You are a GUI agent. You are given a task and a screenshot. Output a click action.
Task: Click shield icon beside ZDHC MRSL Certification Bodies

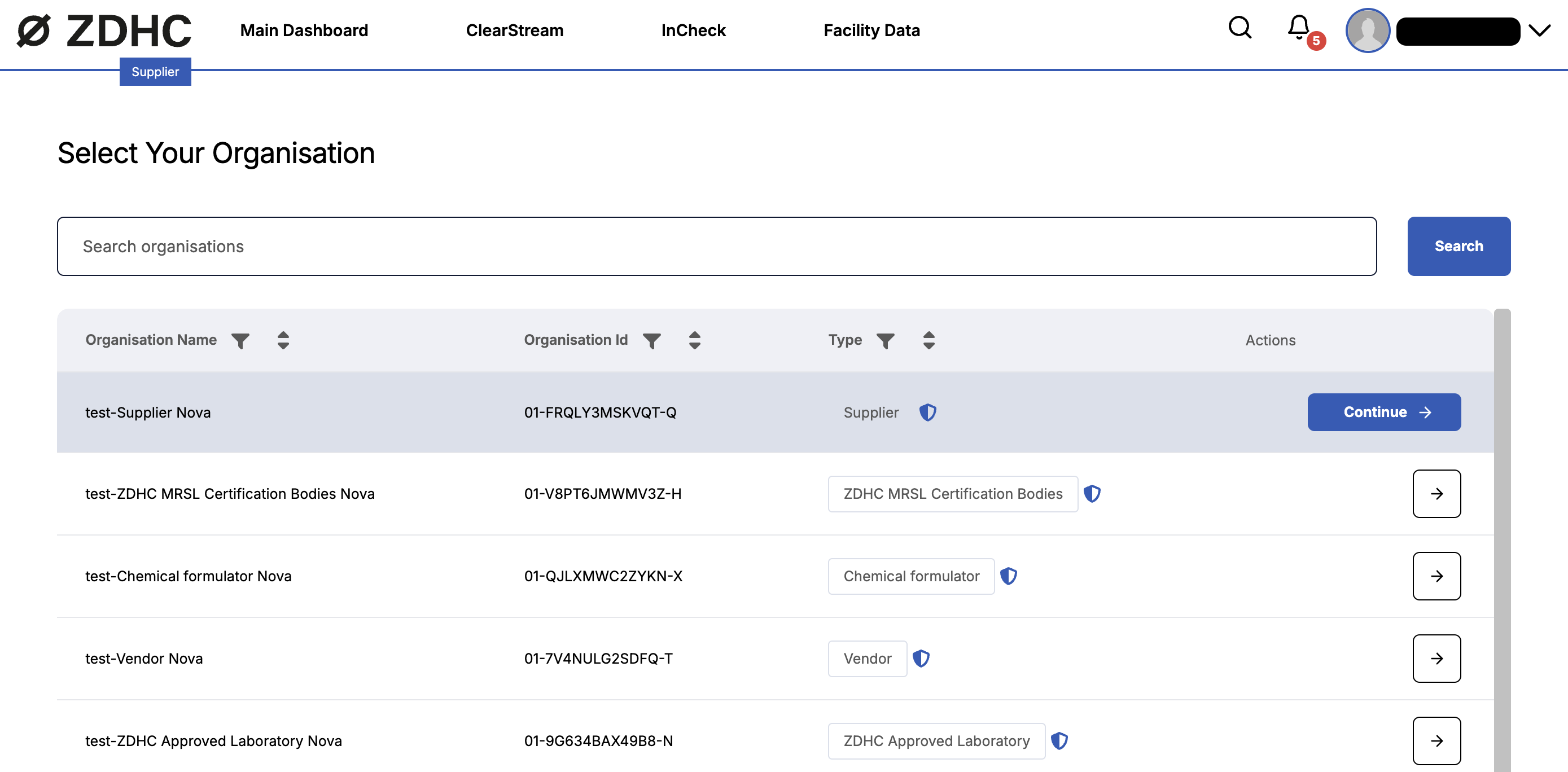[x=1092, y=493]
